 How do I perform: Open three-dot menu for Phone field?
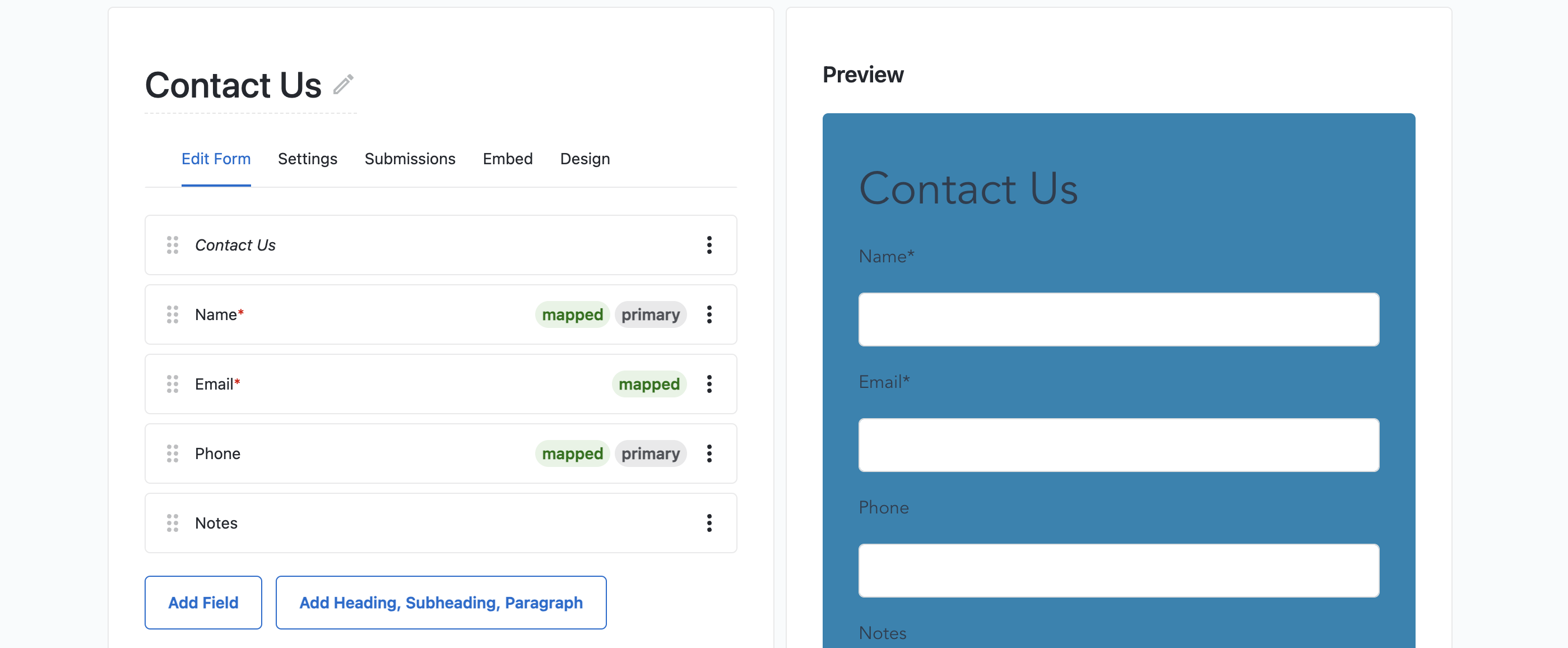tap(709, 453)
